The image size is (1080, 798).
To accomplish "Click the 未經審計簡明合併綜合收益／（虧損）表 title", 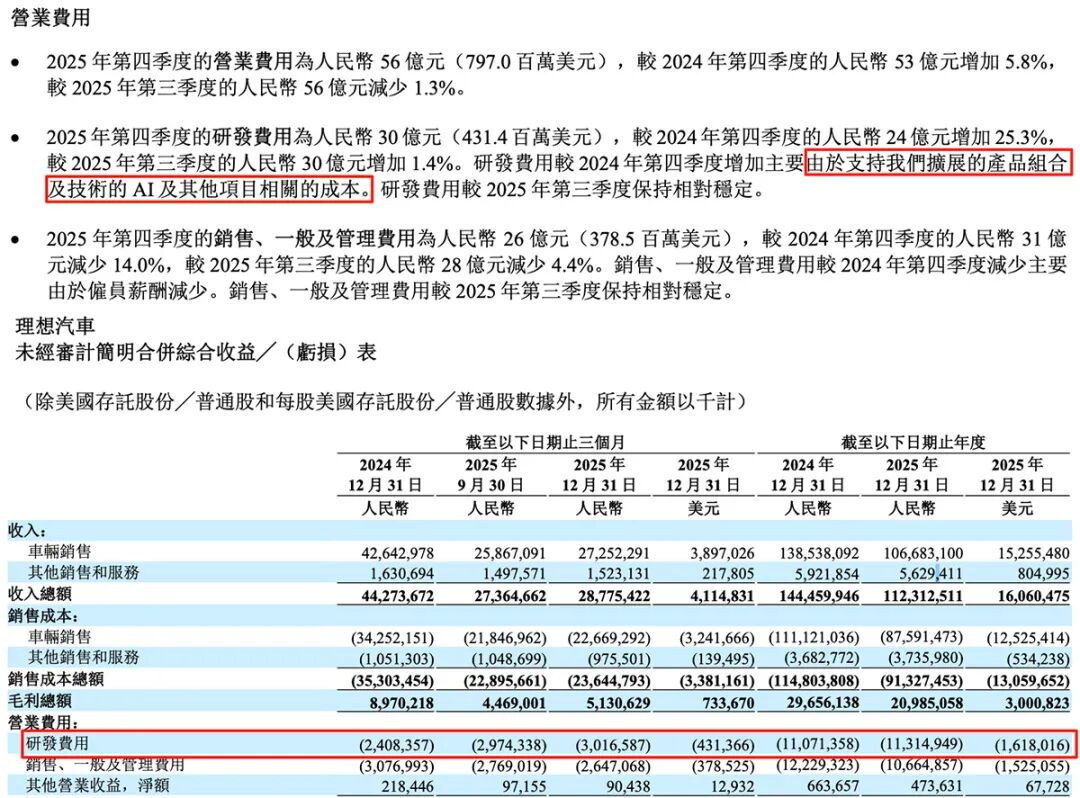I will point(196,352).
